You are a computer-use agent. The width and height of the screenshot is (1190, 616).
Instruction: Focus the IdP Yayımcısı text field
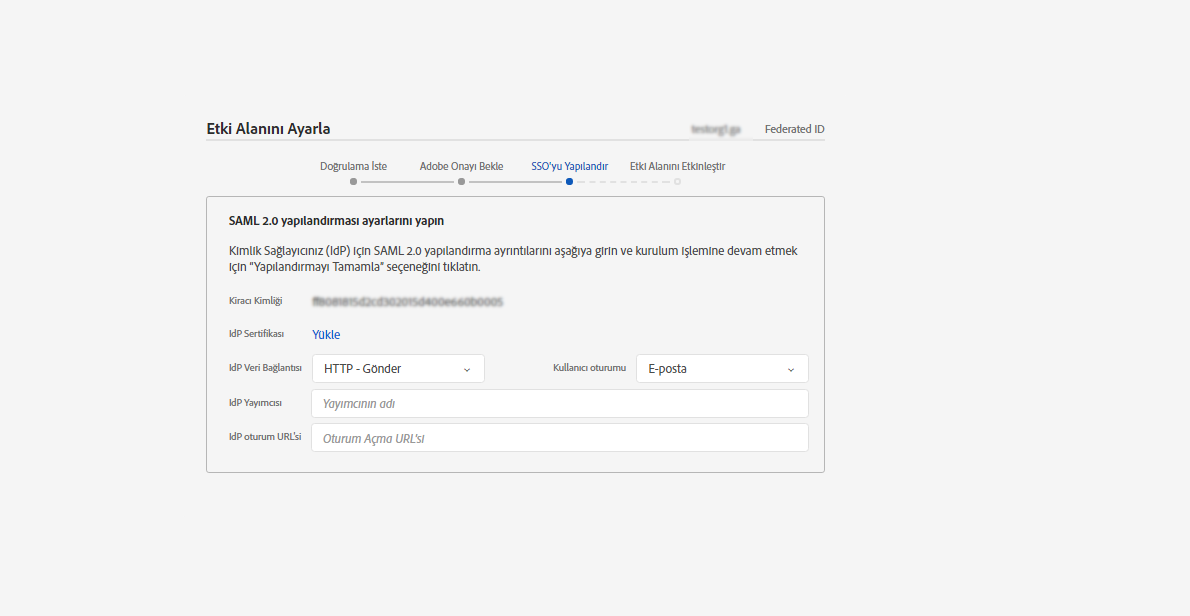click(560, 404)
